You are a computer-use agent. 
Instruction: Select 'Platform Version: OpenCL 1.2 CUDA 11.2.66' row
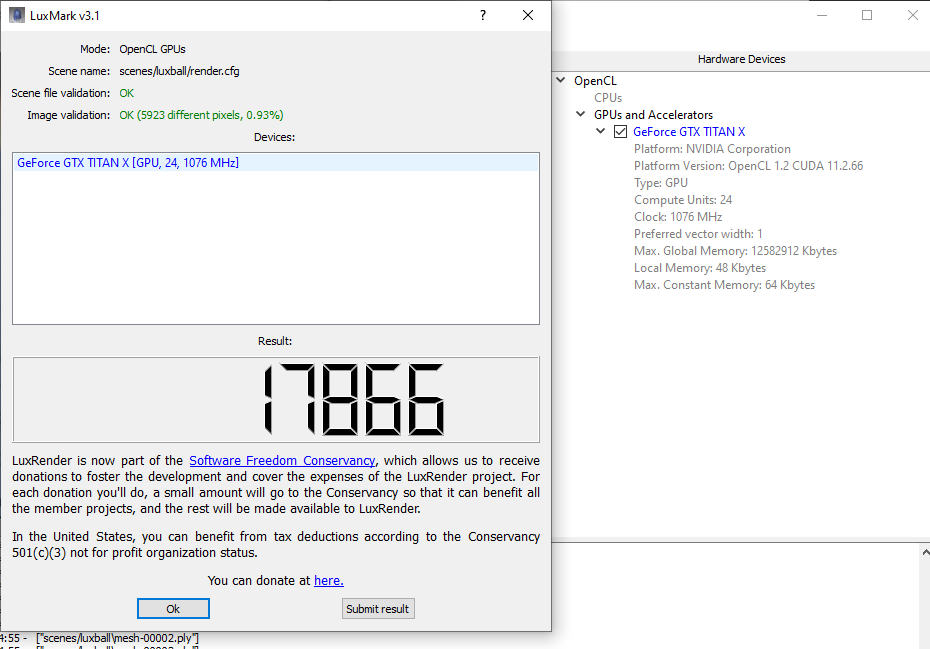pos(748,166)
